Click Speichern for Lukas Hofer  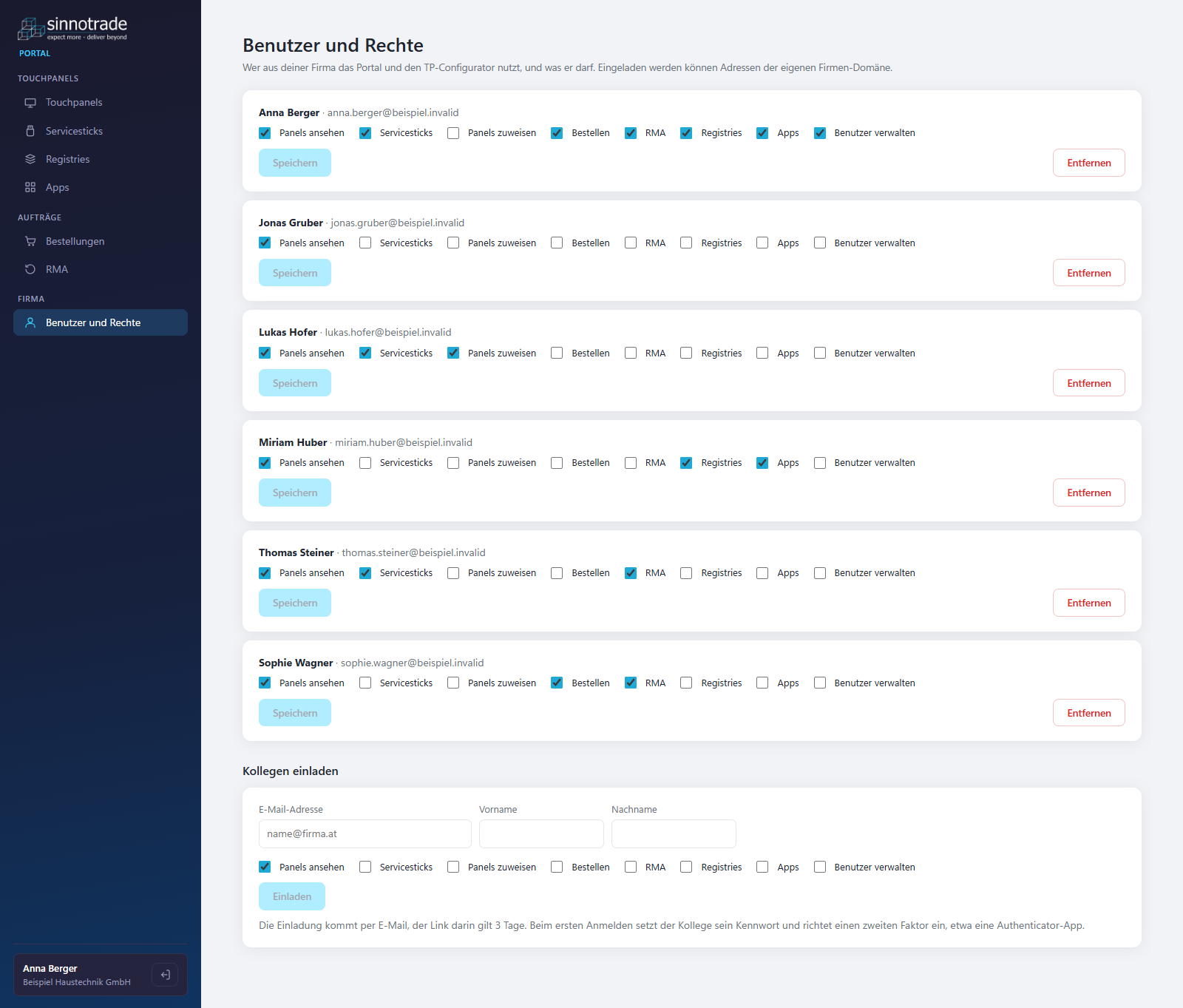tap(295, 383)
